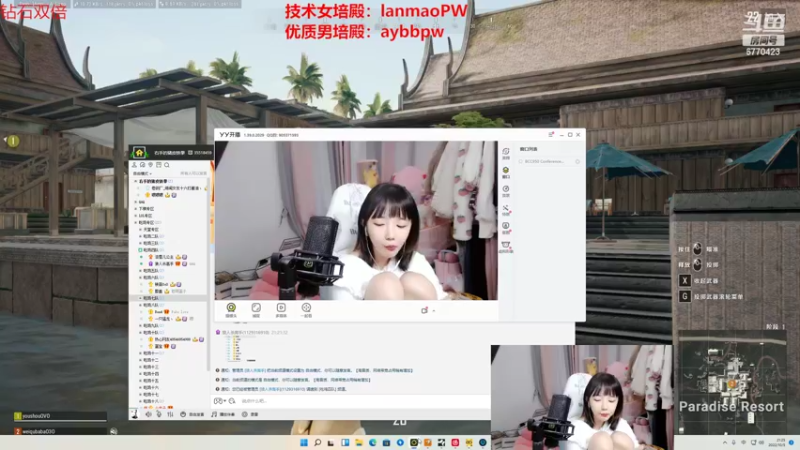Image resolution: width=800 pixels, height=450 pixels.
Task: Toggle the 吃鸡八队 channel expander
Action: pos(140,305)
